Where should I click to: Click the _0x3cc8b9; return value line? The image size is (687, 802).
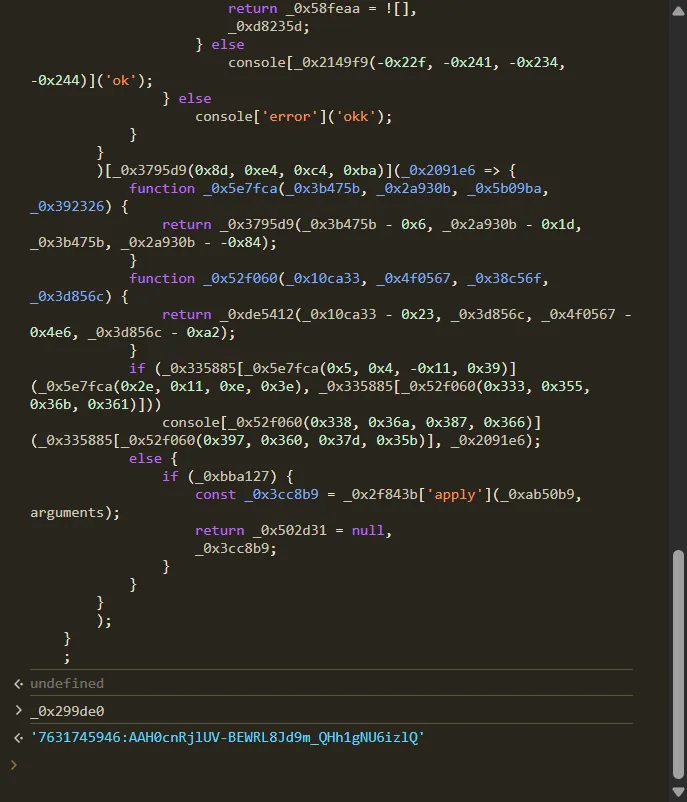pos(236,549)
